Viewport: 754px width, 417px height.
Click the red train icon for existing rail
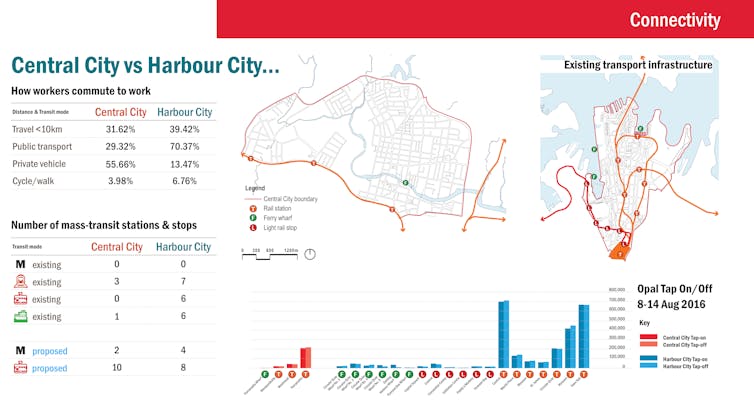click(x=20, y=282)
